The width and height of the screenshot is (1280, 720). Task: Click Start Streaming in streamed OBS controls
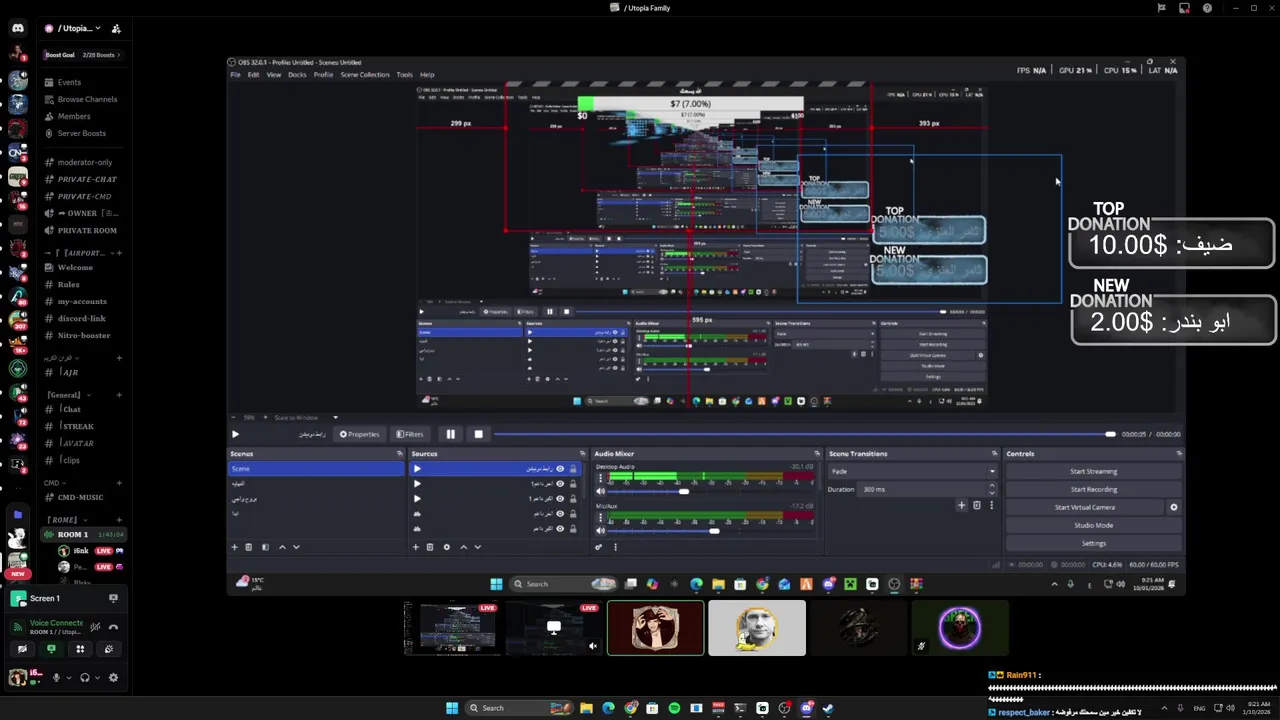point(1094,471)
